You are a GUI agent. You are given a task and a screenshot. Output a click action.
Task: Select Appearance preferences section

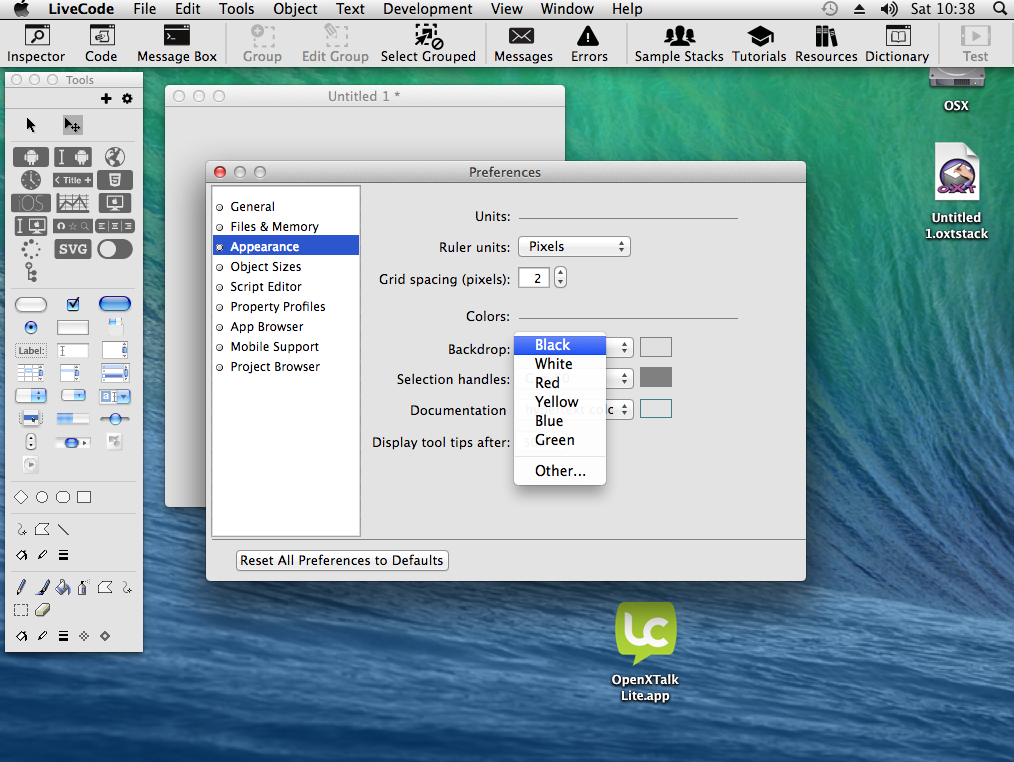click(x=286, y=246)
